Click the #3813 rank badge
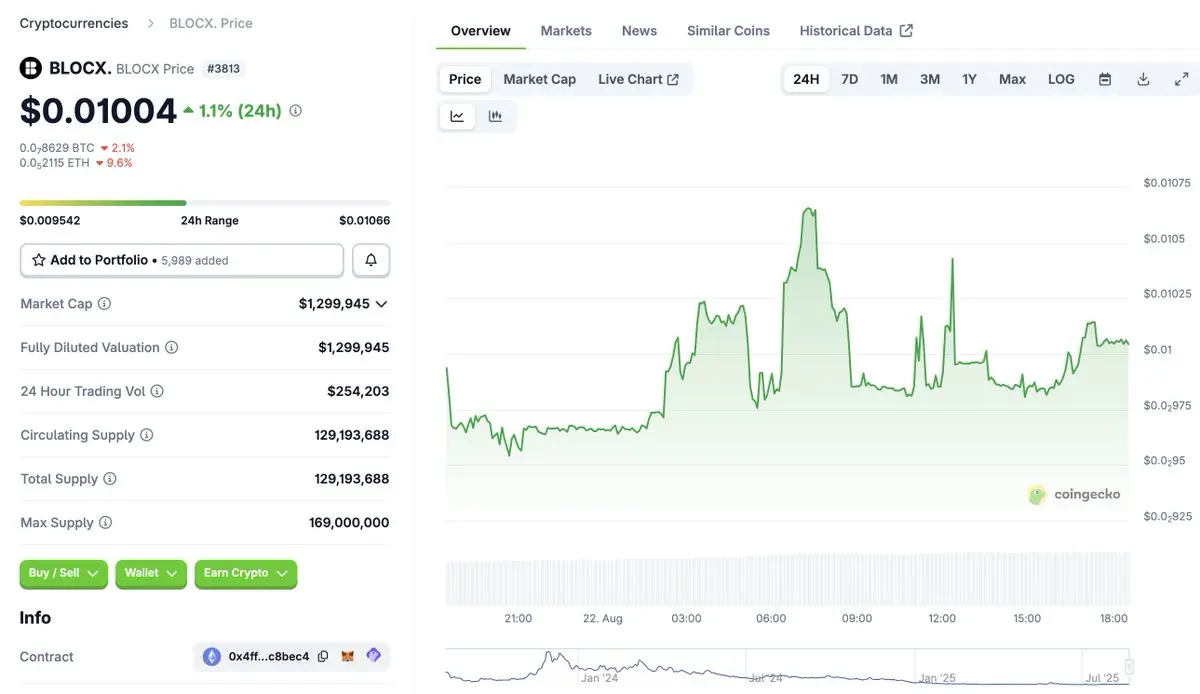The width and height of the screenshot is (1200, 694). click(223, 69)
